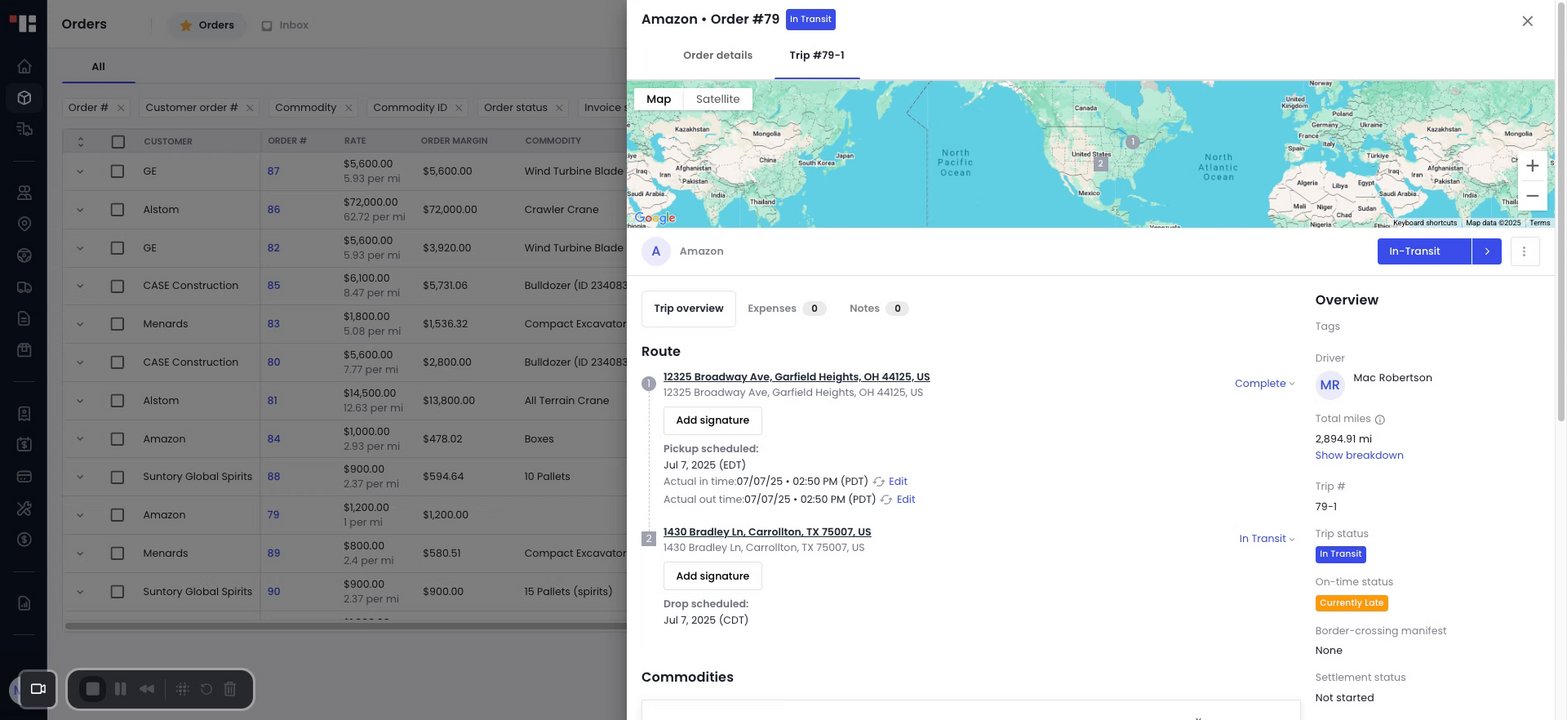
Task: Select the cube Orders icon in sidebar
Action: coord(24,98)
